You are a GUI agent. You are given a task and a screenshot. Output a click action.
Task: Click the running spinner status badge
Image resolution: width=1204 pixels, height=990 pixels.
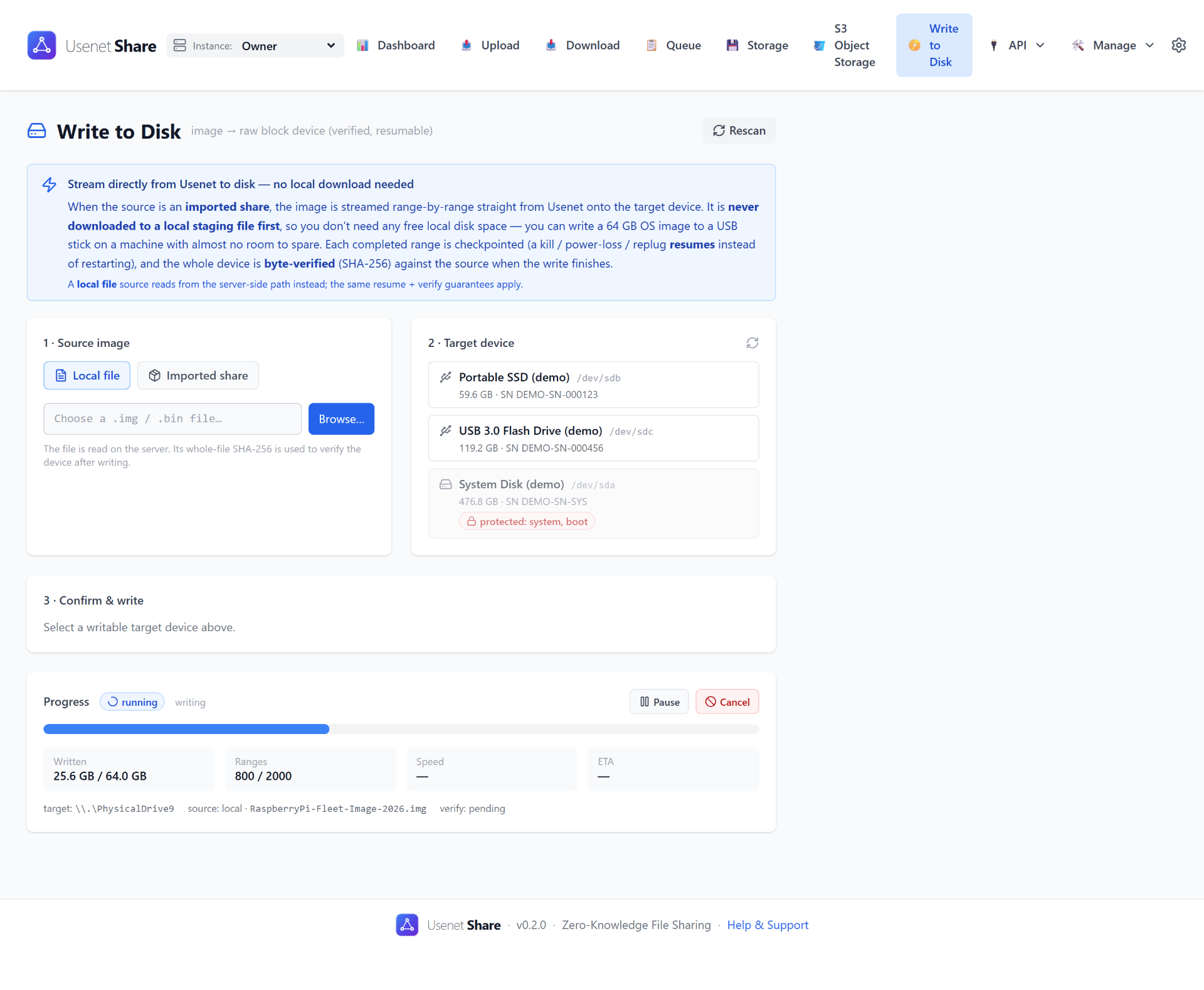pyautogui.click(x=132, y=702)
